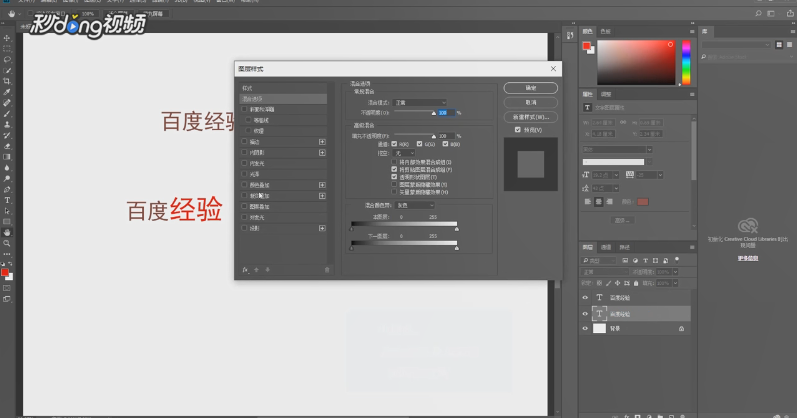797x418 pixels.
Task: Add another Drop Shadow with plus icon
Action: 322,228
